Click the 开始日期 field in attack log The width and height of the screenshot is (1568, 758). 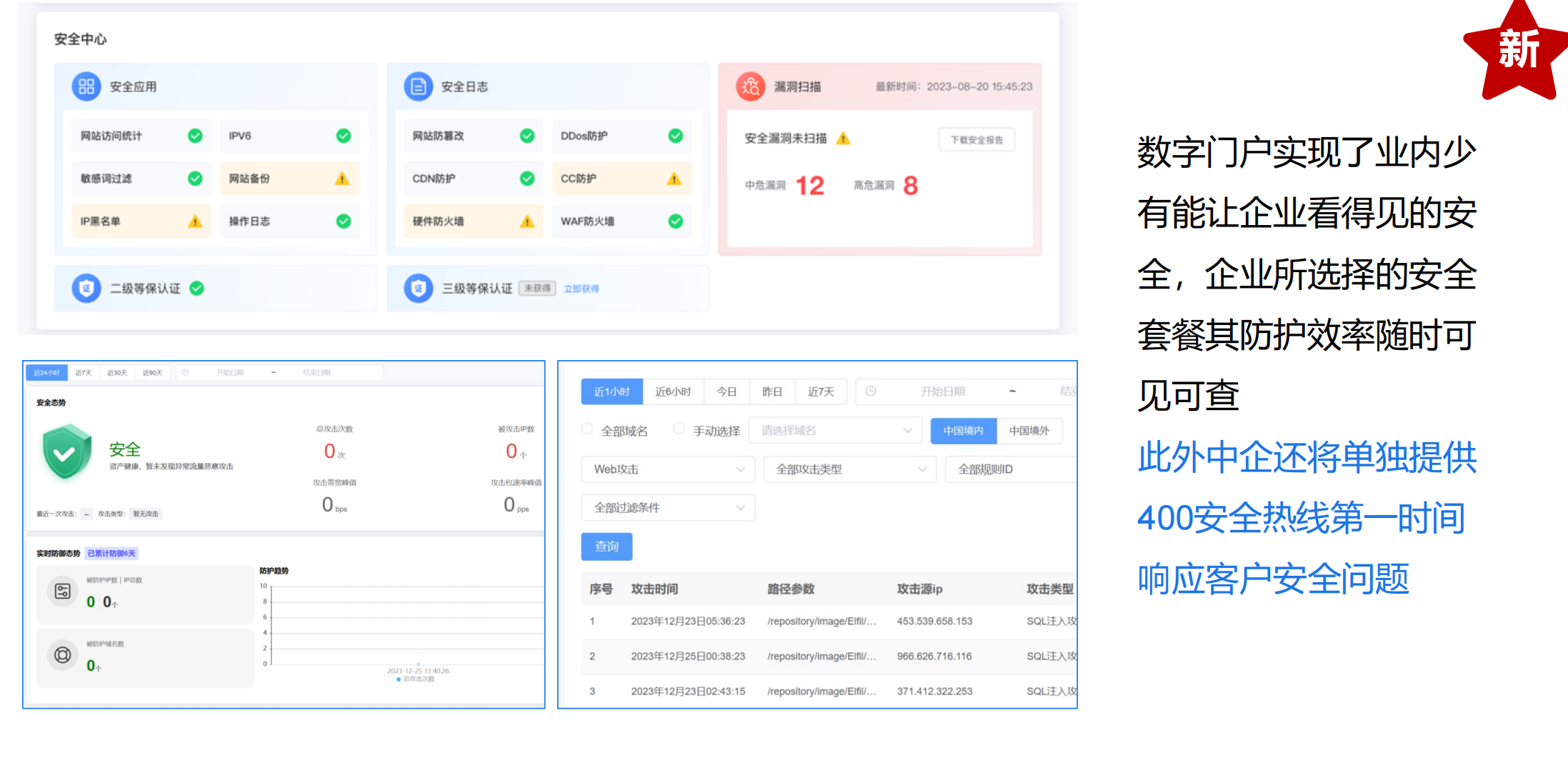click(942, 392)
